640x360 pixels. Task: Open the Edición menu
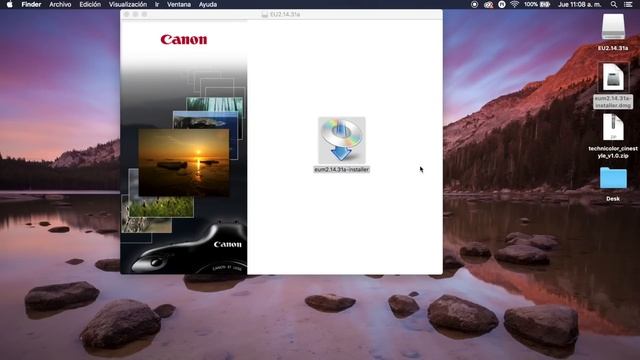coord(90,4)
